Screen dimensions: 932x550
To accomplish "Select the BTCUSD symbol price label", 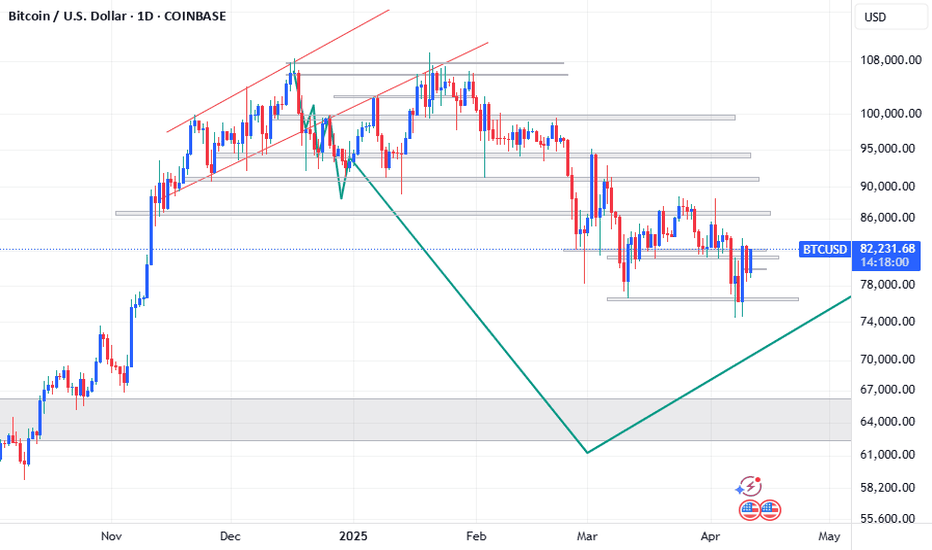I will 825,249.
